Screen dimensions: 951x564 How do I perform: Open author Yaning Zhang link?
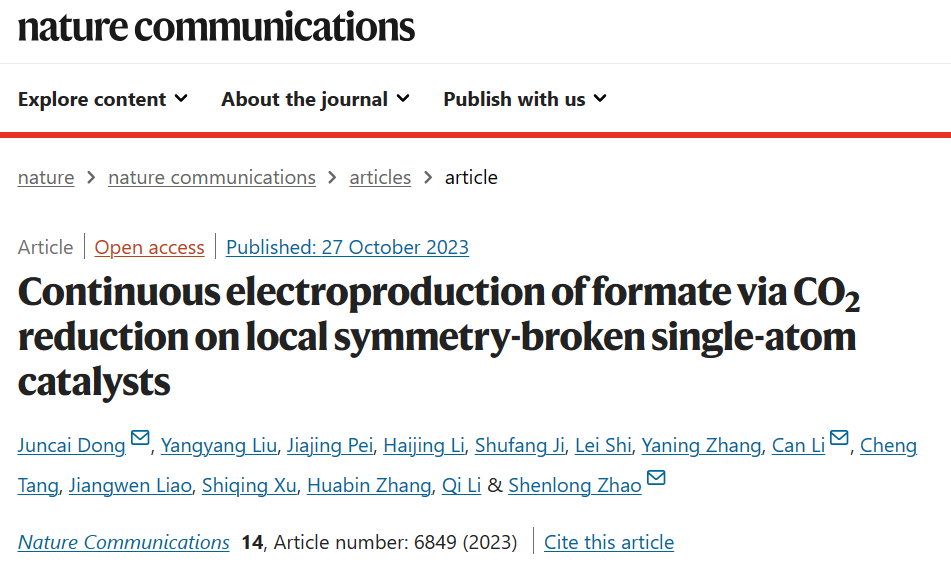(x=701, y=446)
